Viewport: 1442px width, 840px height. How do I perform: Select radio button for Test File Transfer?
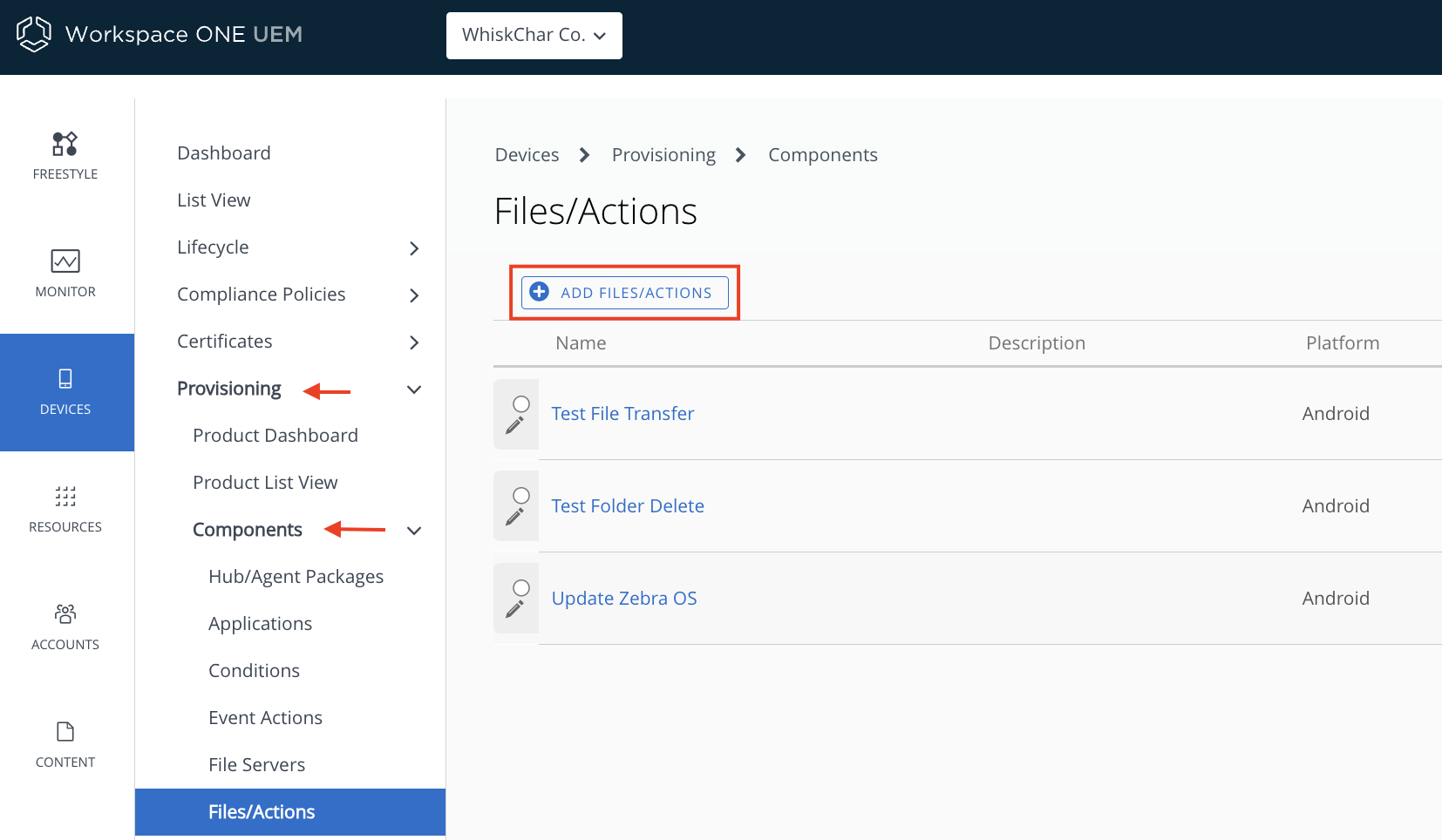521,404
